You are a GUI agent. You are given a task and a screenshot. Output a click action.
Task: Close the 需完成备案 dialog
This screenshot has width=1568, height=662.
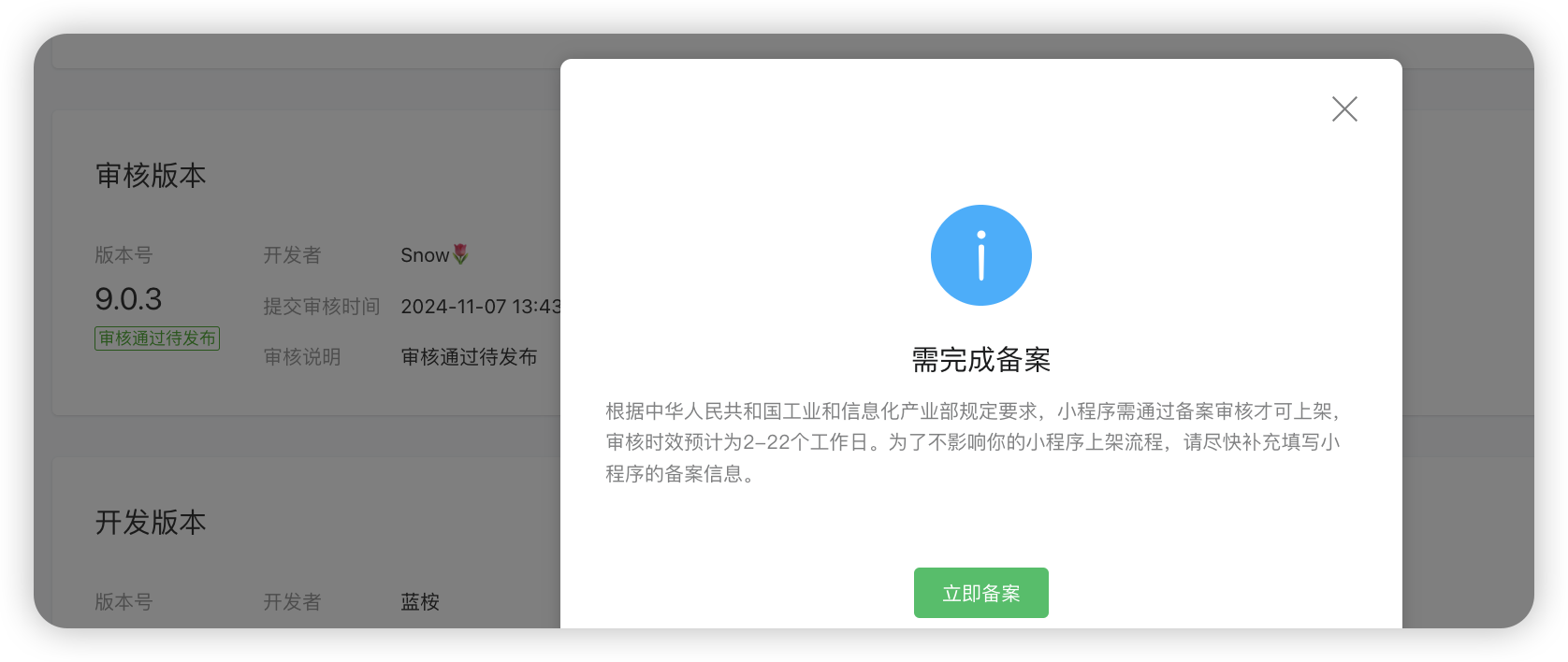coord(1344,109)
